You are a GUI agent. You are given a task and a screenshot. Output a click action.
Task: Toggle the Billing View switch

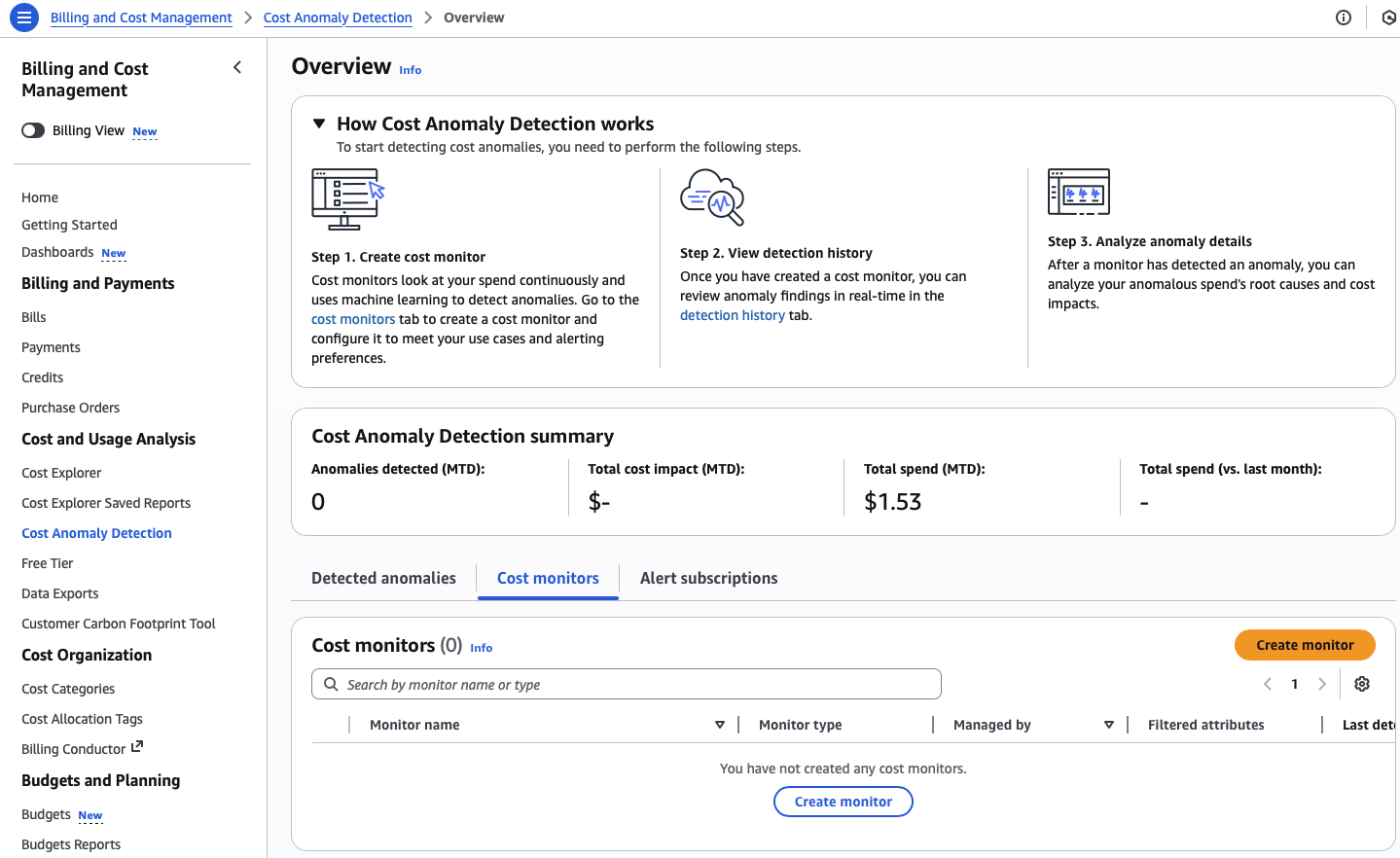point(33,130)
